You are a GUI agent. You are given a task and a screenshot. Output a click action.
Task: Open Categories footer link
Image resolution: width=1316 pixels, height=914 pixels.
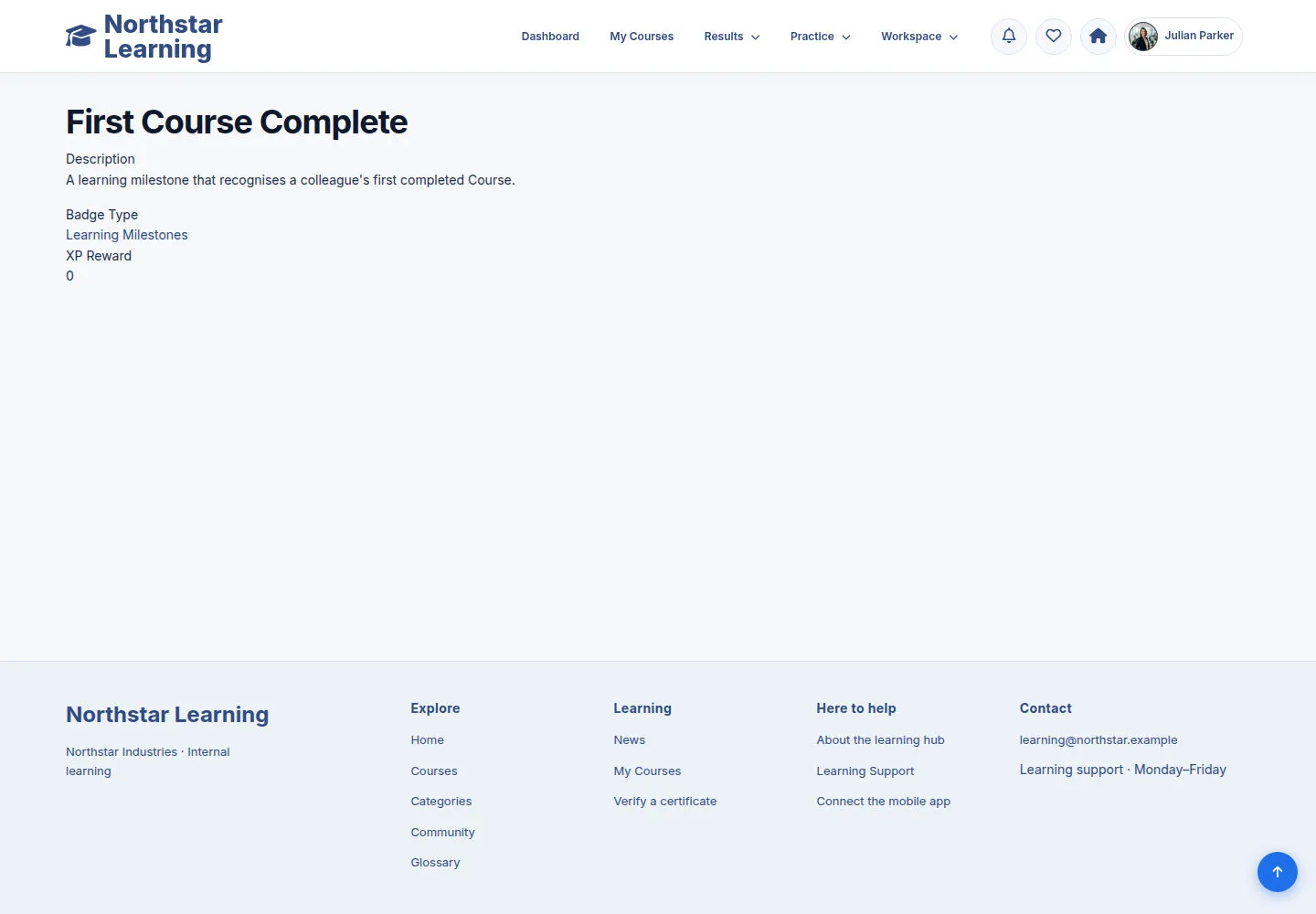tap(441, 802)
